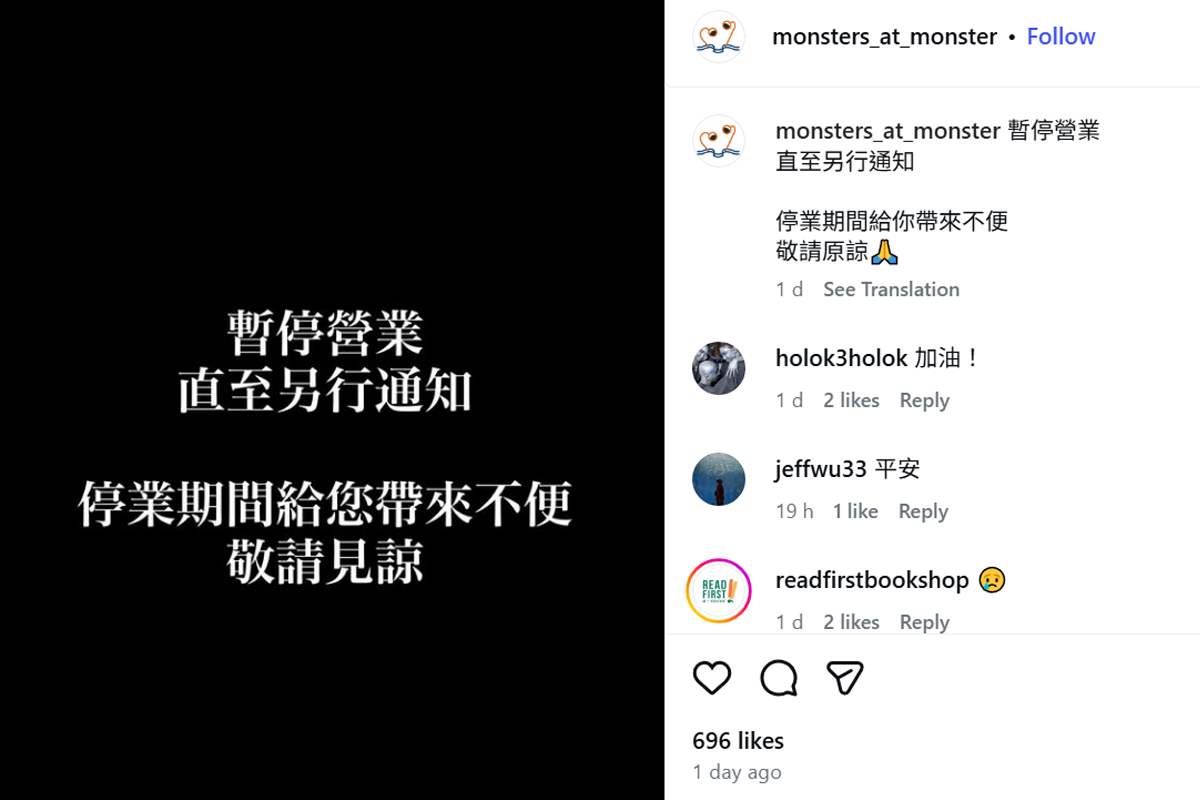The height and width of the screenshot is (800, 1200).
Task: View the 696 likes list
Action: (738, 741)
